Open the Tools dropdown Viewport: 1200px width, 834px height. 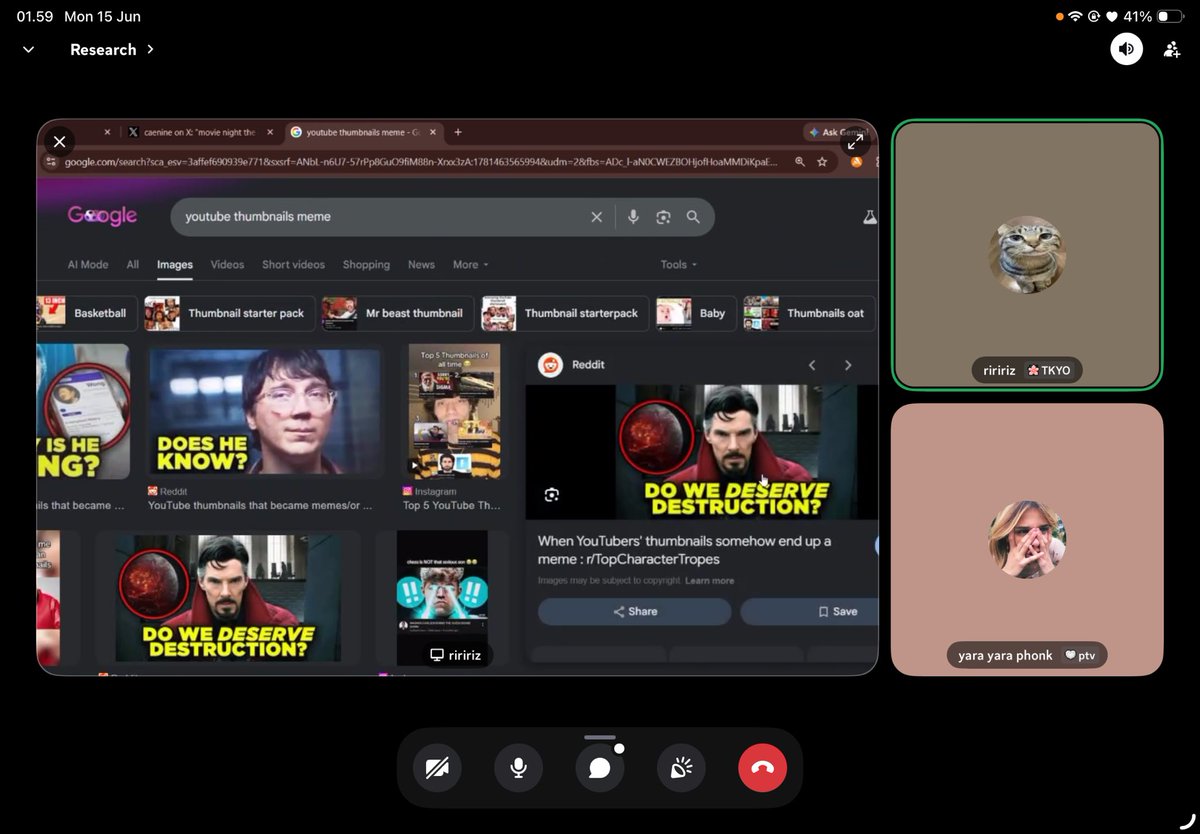[678, 265]
